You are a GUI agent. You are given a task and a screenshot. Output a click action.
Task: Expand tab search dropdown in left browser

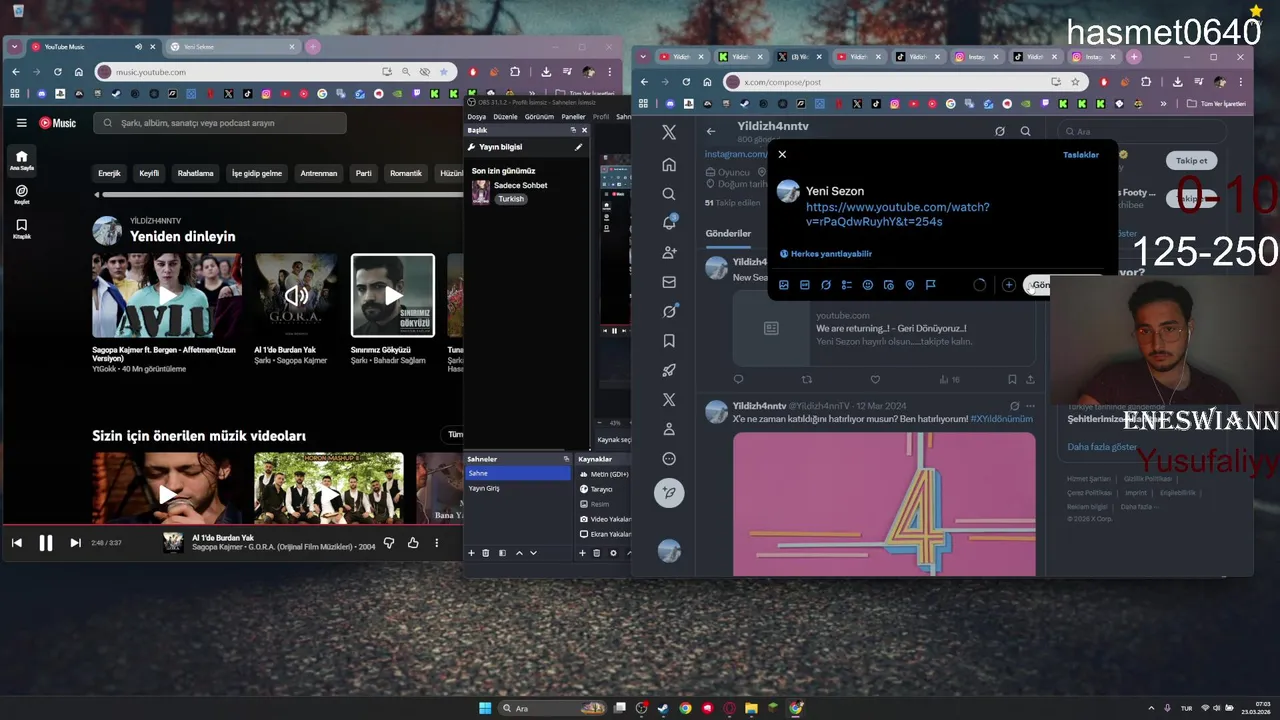click(x=16, y=47)
